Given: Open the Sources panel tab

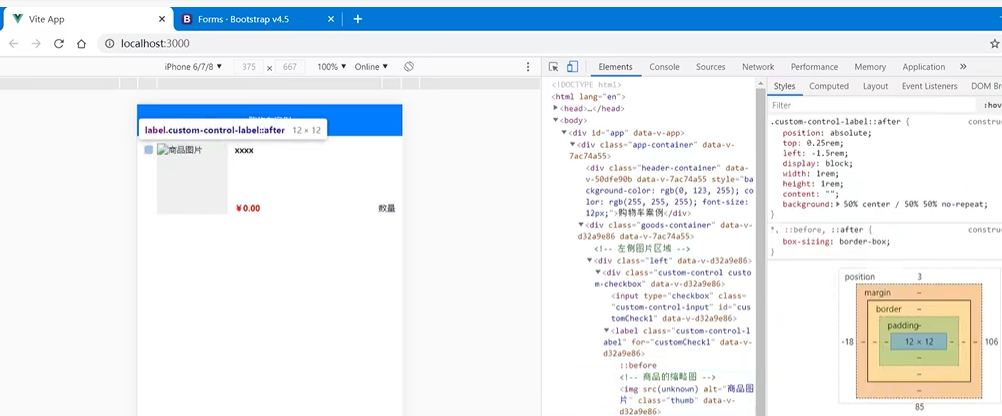Looking at the screenshot, I should pyautogui.click(x=711, y=66).
